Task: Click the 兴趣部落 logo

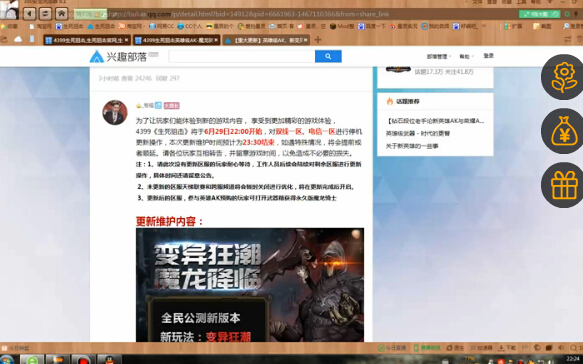Action: click(x=119, y=57)
